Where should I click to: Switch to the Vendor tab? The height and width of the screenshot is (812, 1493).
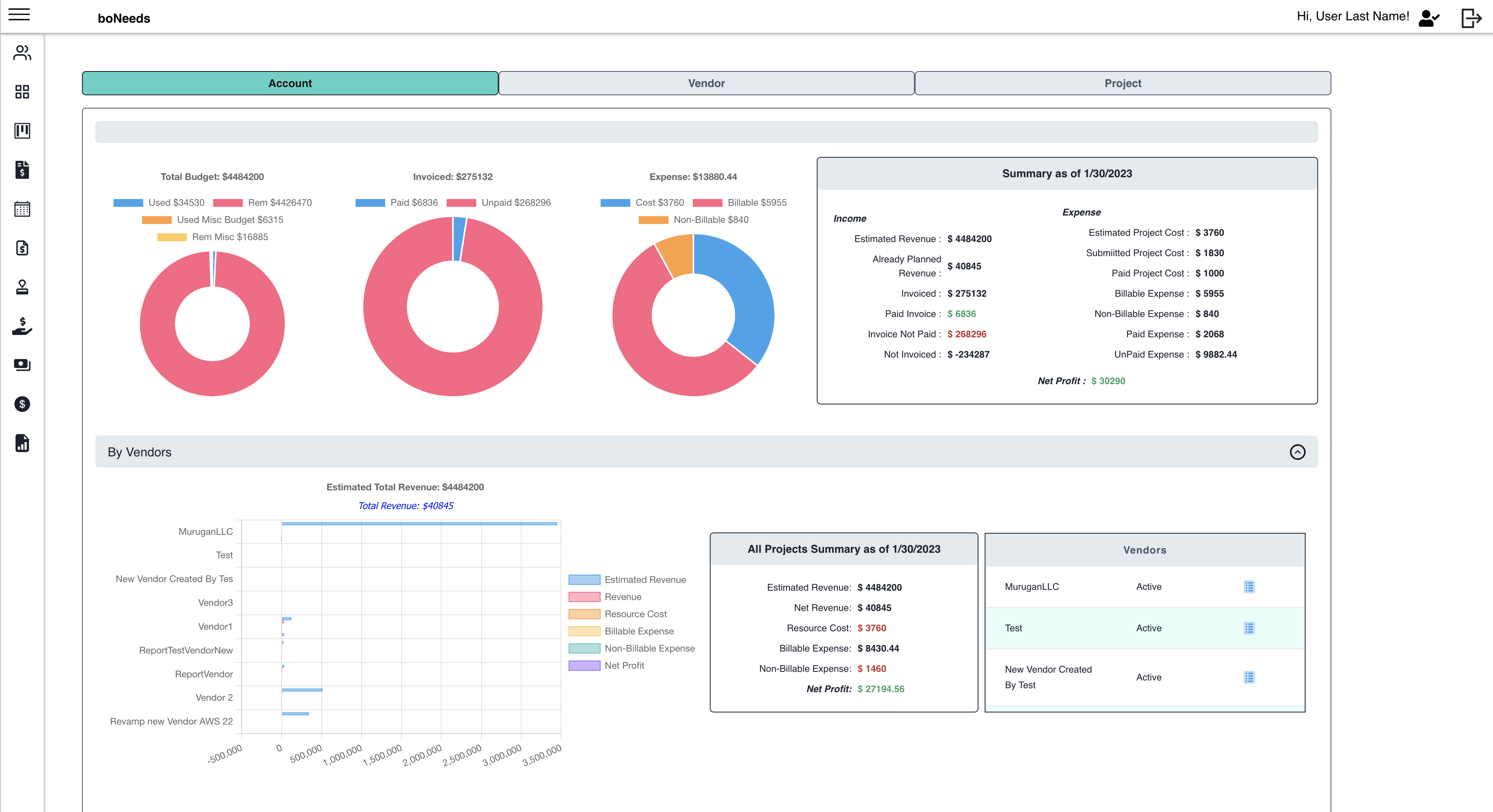[x=706, y=83]
